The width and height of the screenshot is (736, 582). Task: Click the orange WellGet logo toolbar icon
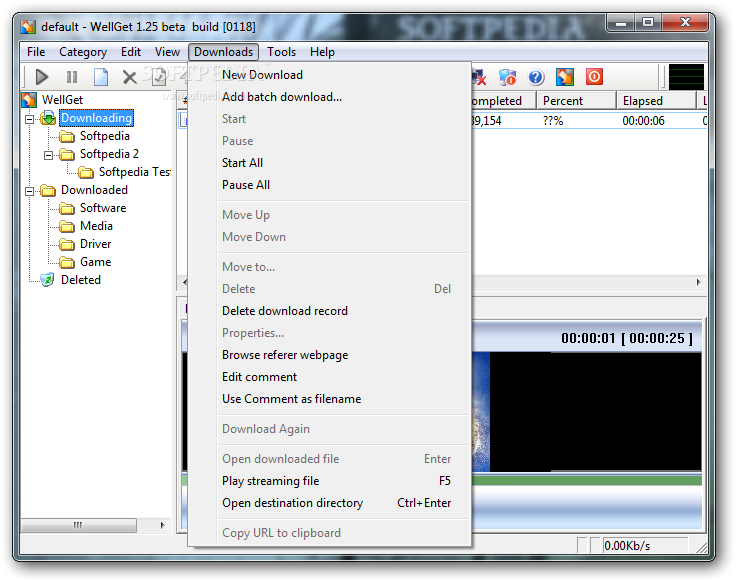[565, 77]
